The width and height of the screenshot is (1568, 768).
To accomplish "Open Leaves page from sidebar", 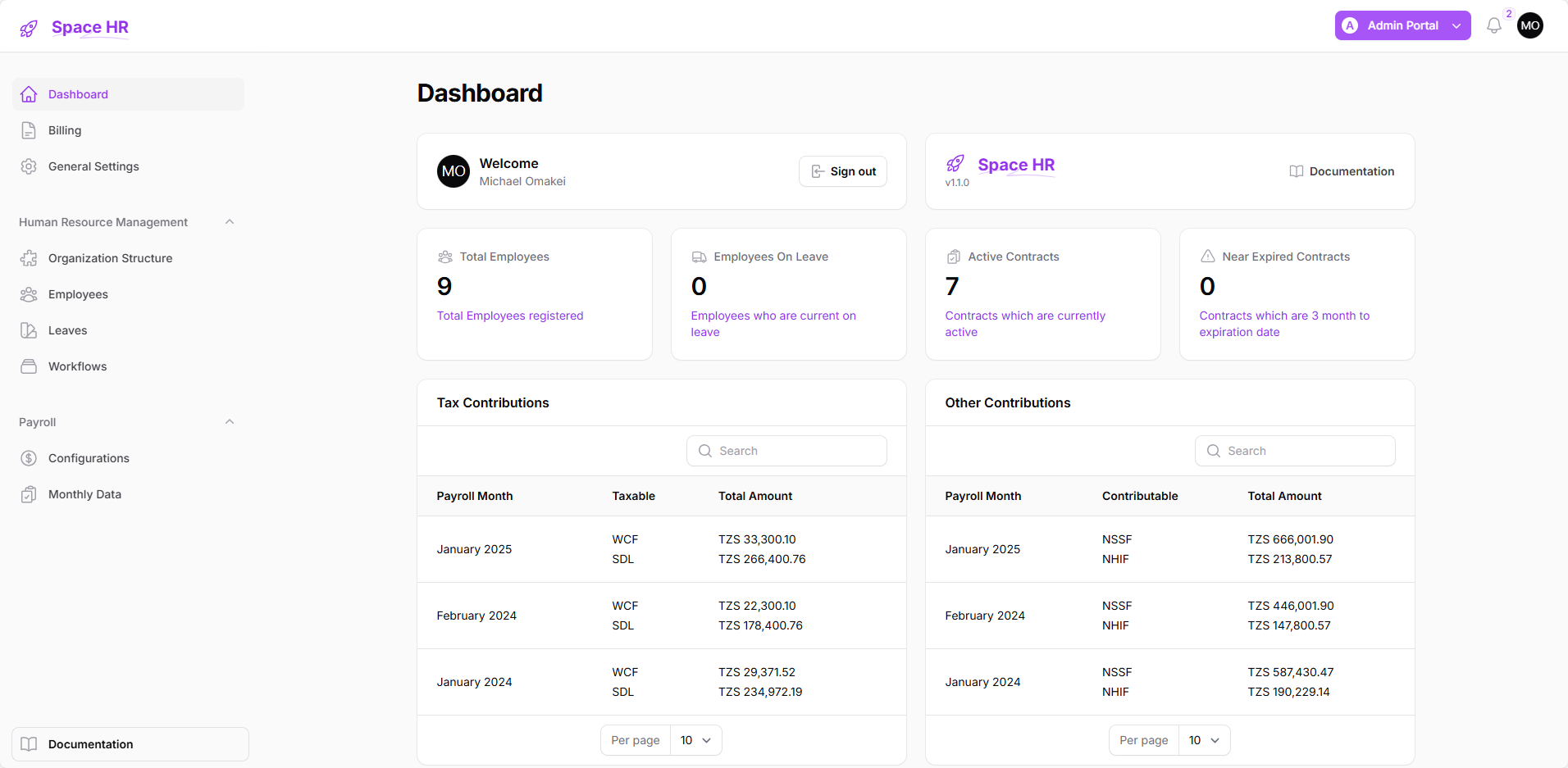I will click(x=129, y=330).
